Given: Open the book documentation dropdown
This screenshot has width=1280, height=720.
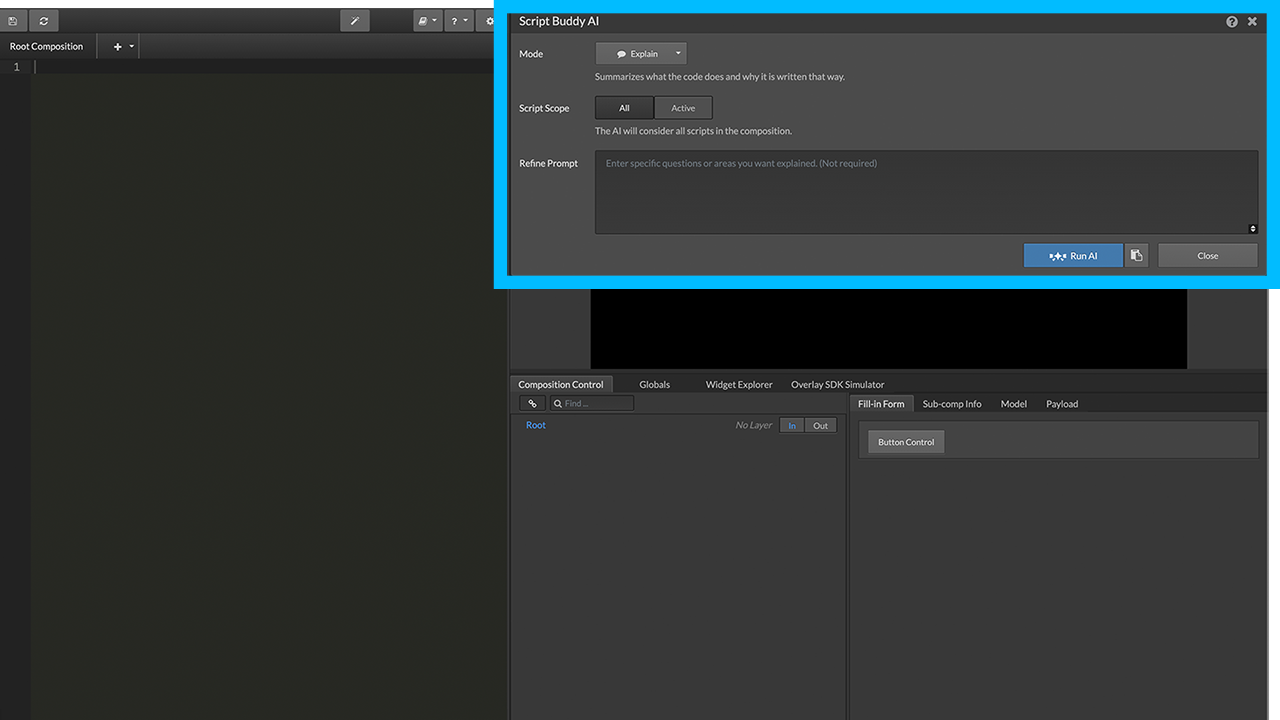Looking at the screenshot, I should pos(427,21).
